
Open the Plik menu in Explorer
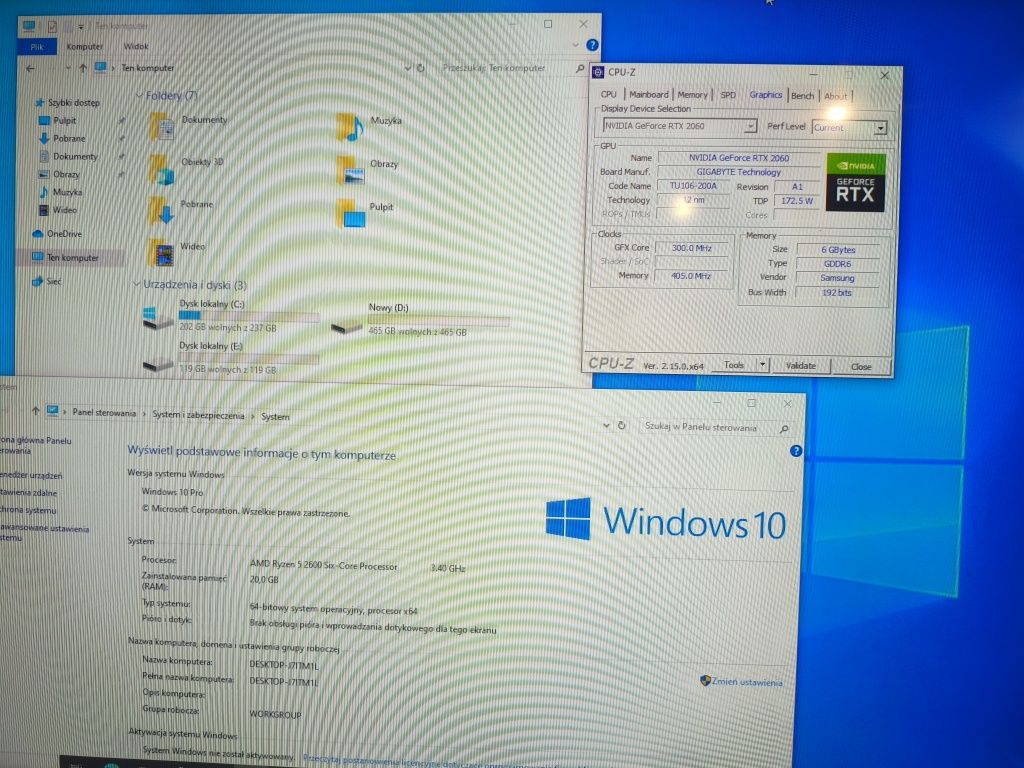pyautogui.click(x=37, y=46)
